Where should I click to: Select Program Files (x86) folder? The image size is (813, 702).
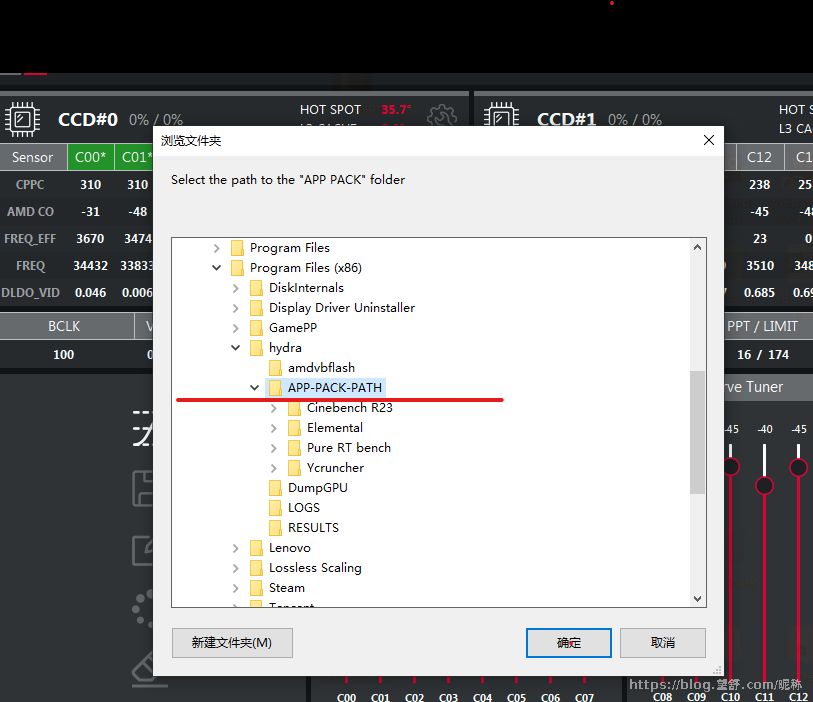(306, 268)
